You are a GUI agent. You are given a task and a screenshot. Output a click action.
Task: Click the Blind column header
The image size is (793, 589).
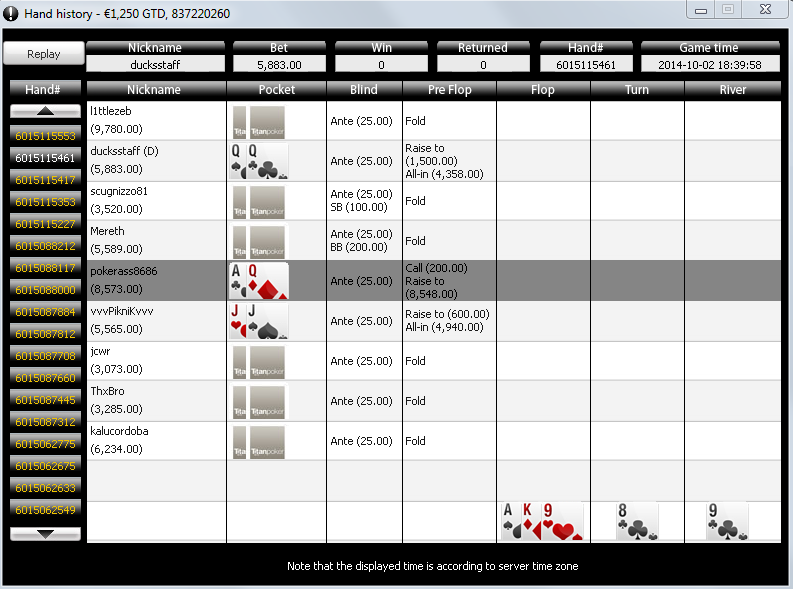[x=364, y=89]
